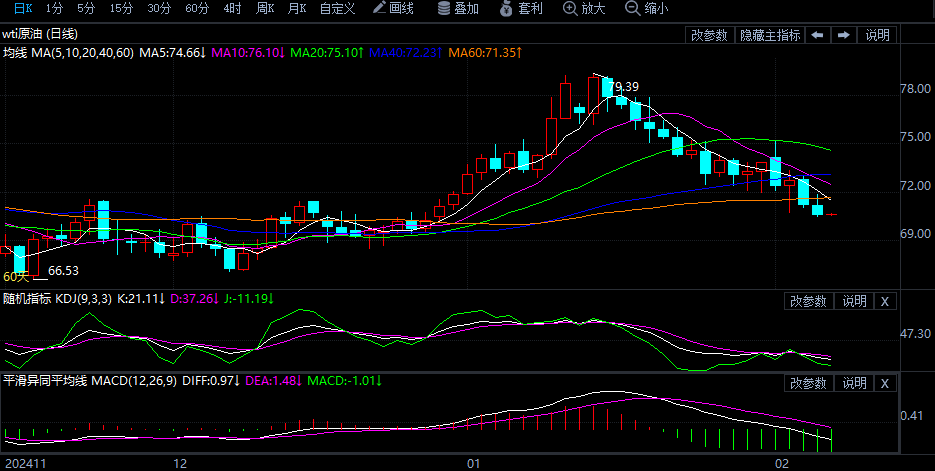
Task: Zoom out with 缩小 magnifier
Action: tap(646, 9)
